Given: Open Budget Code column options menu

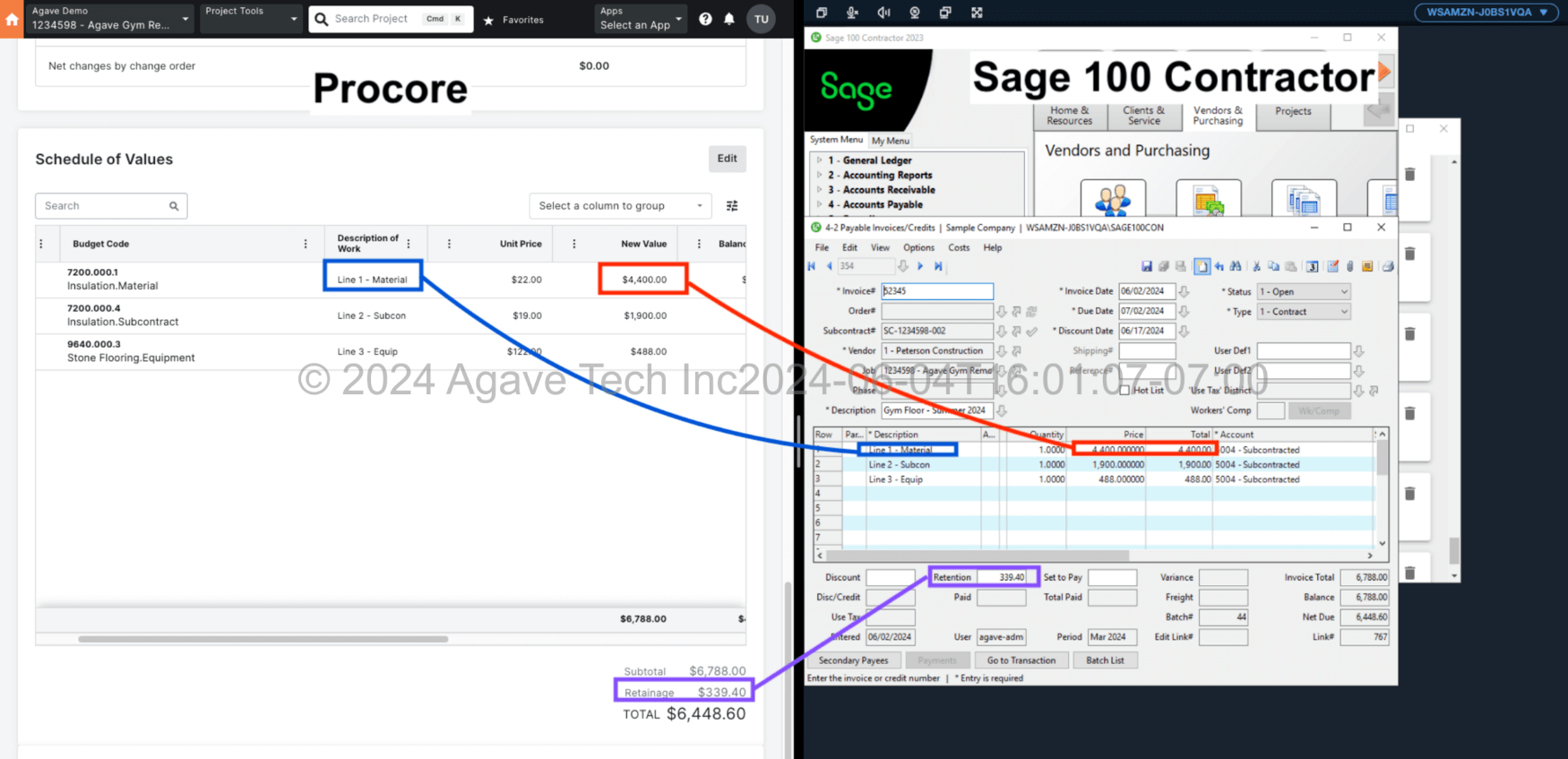Looking at the screenshot, I should (x=306, y=244).
